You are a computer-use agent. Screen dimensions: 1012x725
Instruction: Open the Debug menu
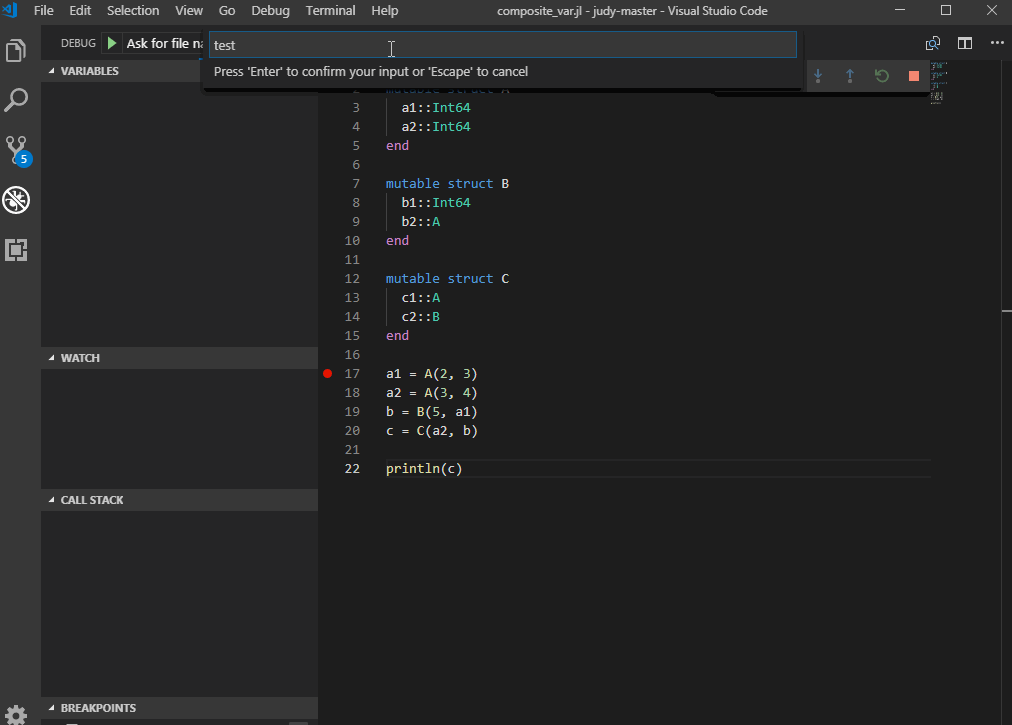(x=270, y=10)
